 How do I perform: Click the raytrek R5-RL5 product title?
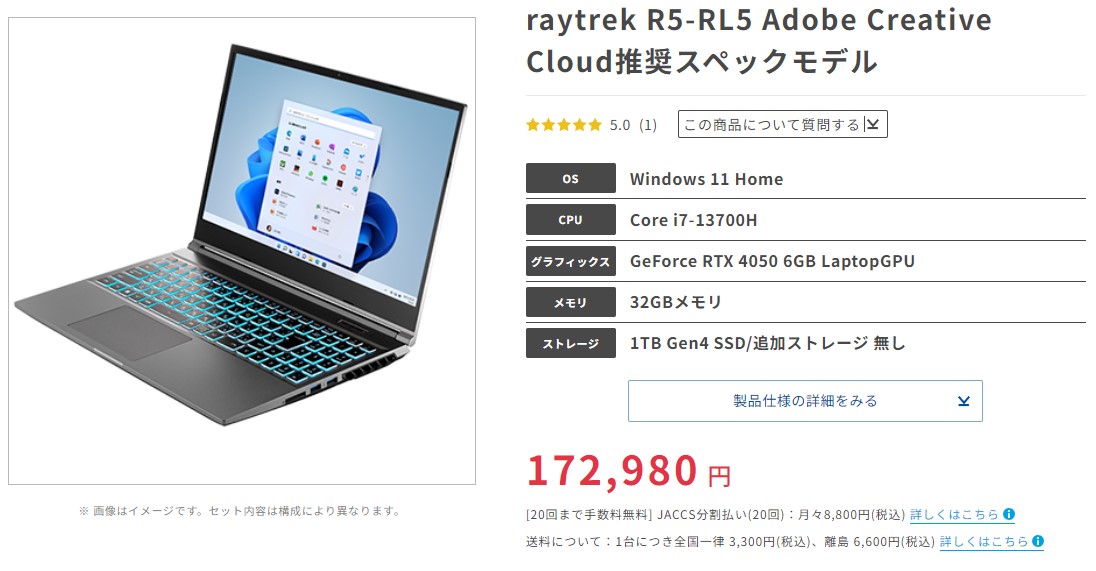click(758, 41)
